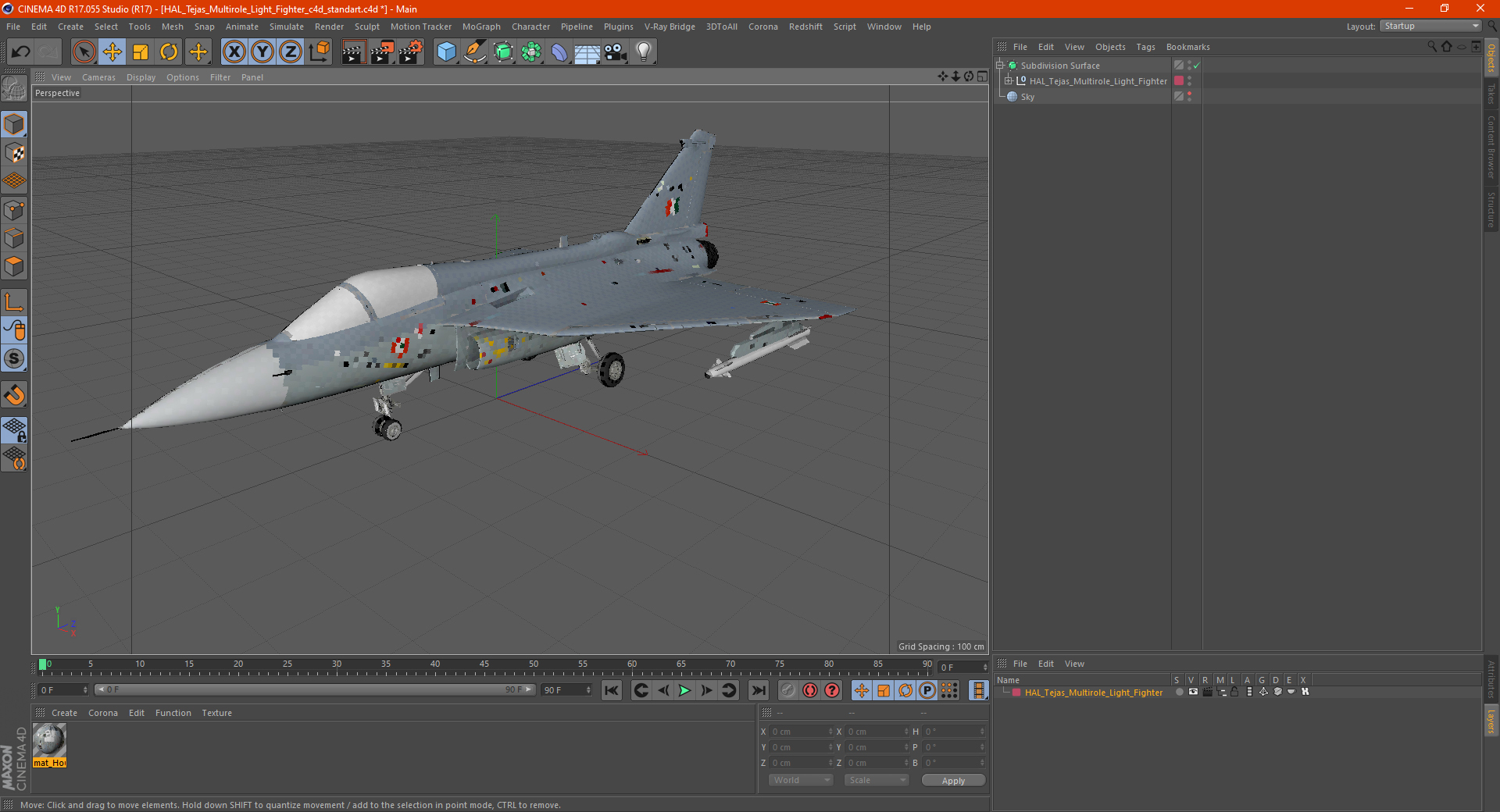
Task: Render the active view
Action: point(353,52)
